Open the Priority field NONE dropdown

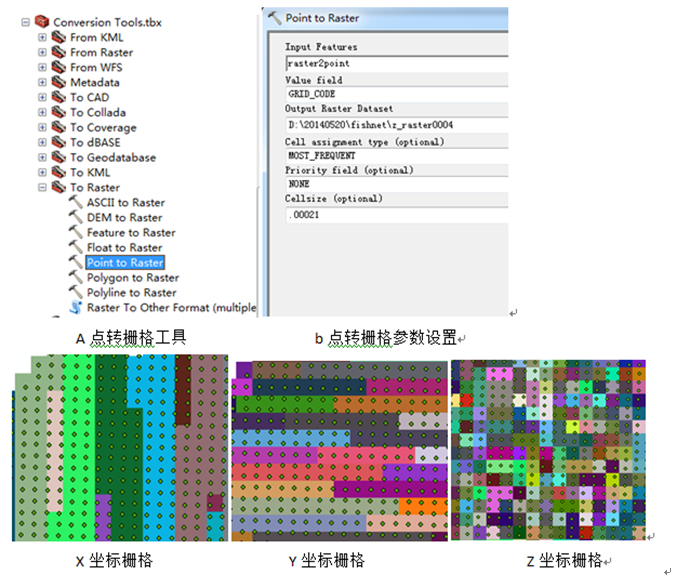click(397, 184)
